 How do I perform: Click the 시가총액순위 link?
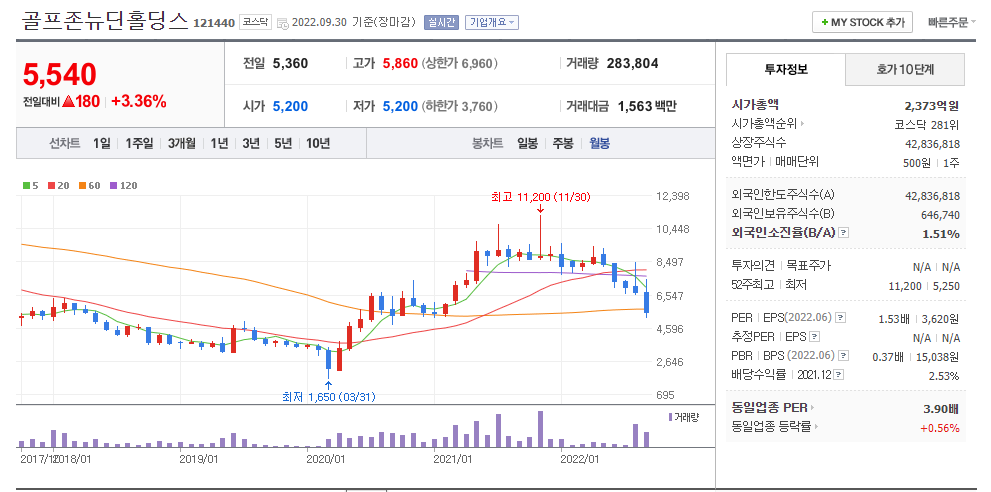[x=764, y=124]
